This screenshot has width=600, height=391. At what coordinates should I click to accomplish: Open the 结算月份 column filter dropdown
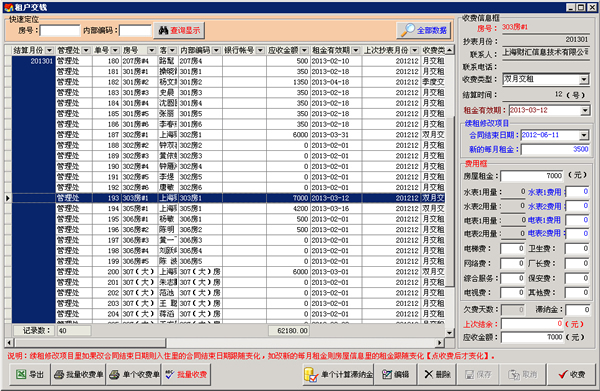tap(49, 51)
